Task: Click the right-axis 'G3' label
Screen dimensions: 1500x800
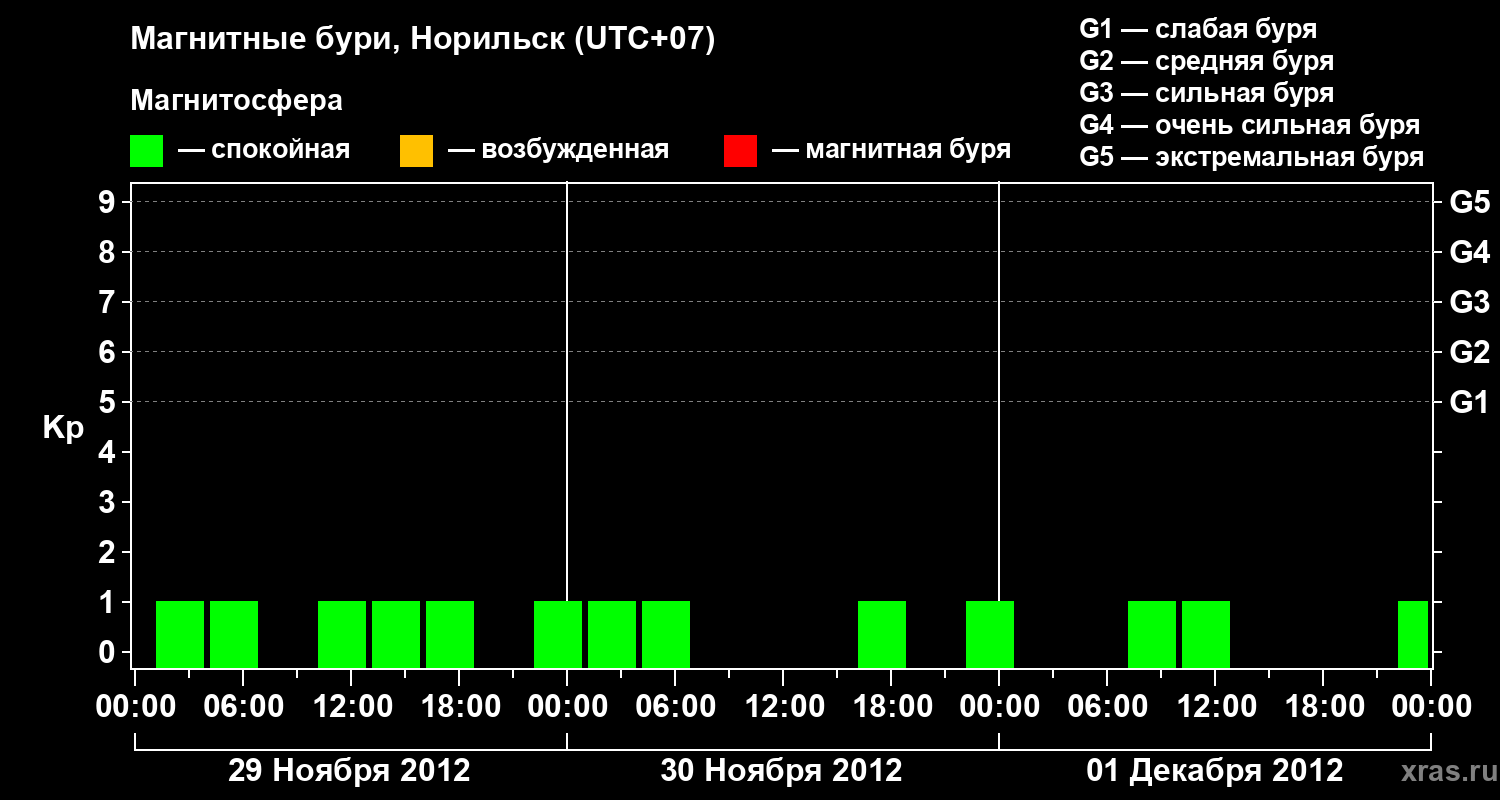Action: pyautogui.click(x=1469, y=302)
